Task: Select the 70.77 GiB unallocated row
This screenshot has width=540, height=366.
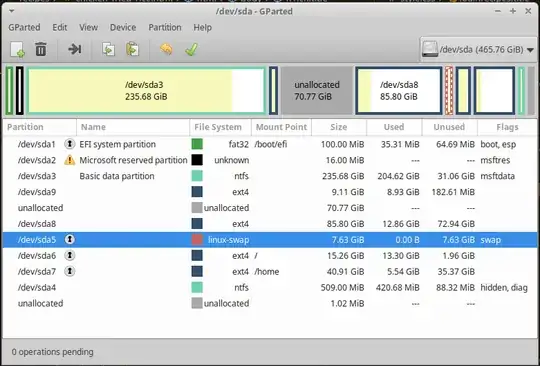Action: tap(270, 208)
